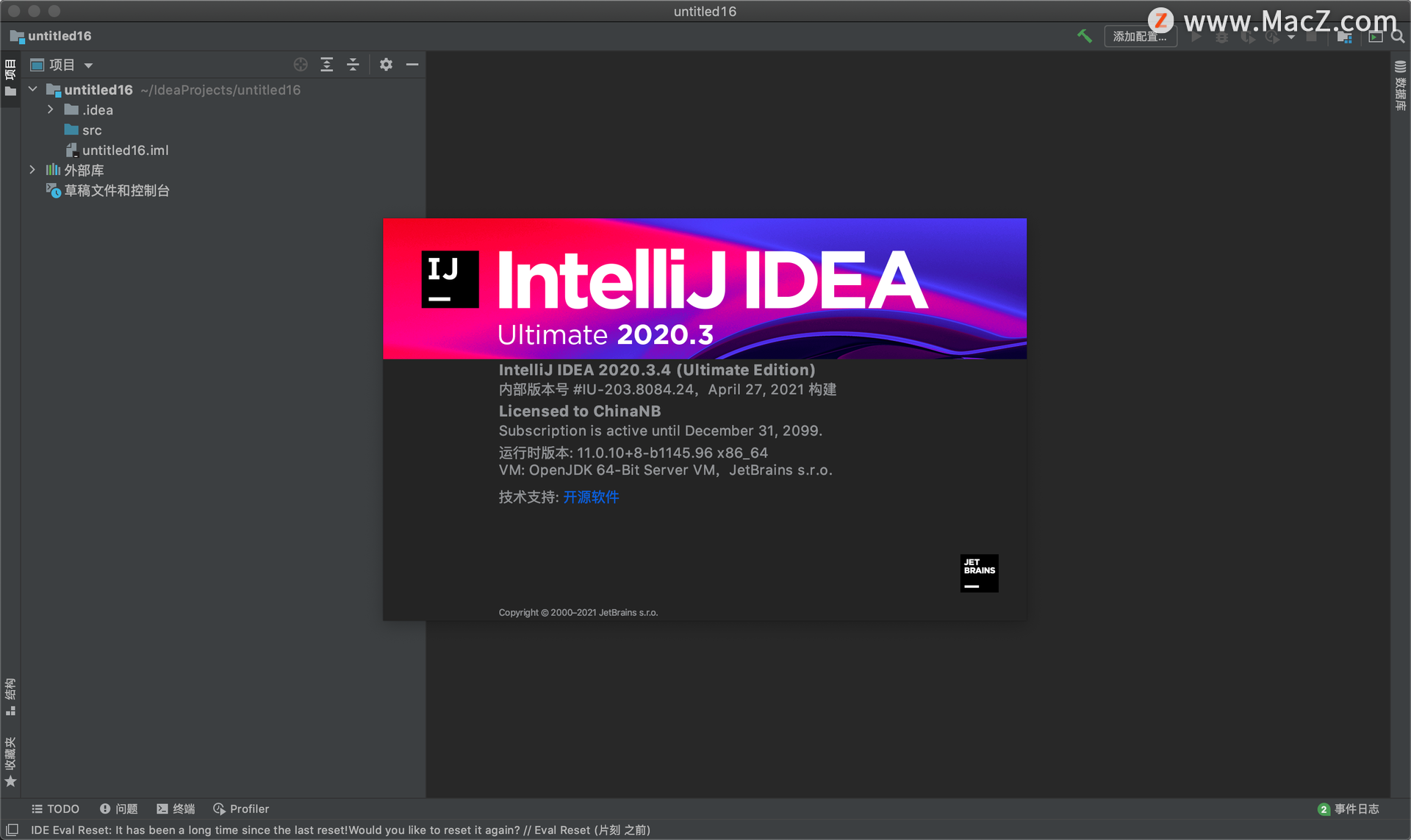Click the tool windows quick access icon in status bar
Image resolution: width=1411 pixels, height=840 pixels.
click(12, 830)
